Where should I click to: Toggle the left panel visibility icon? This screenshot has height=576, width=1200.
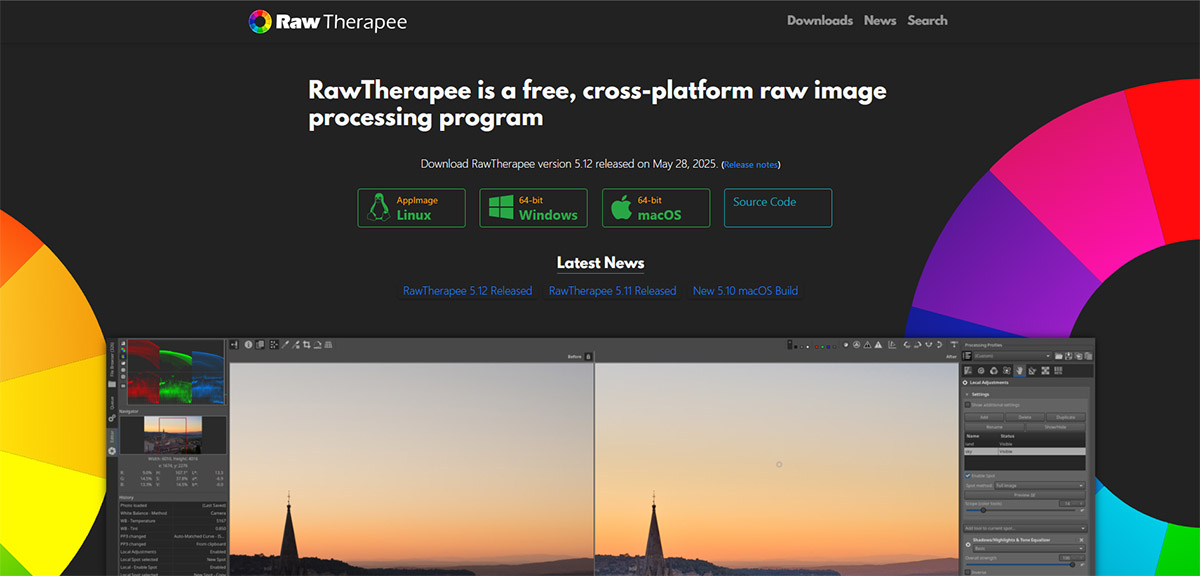point(234,344)
